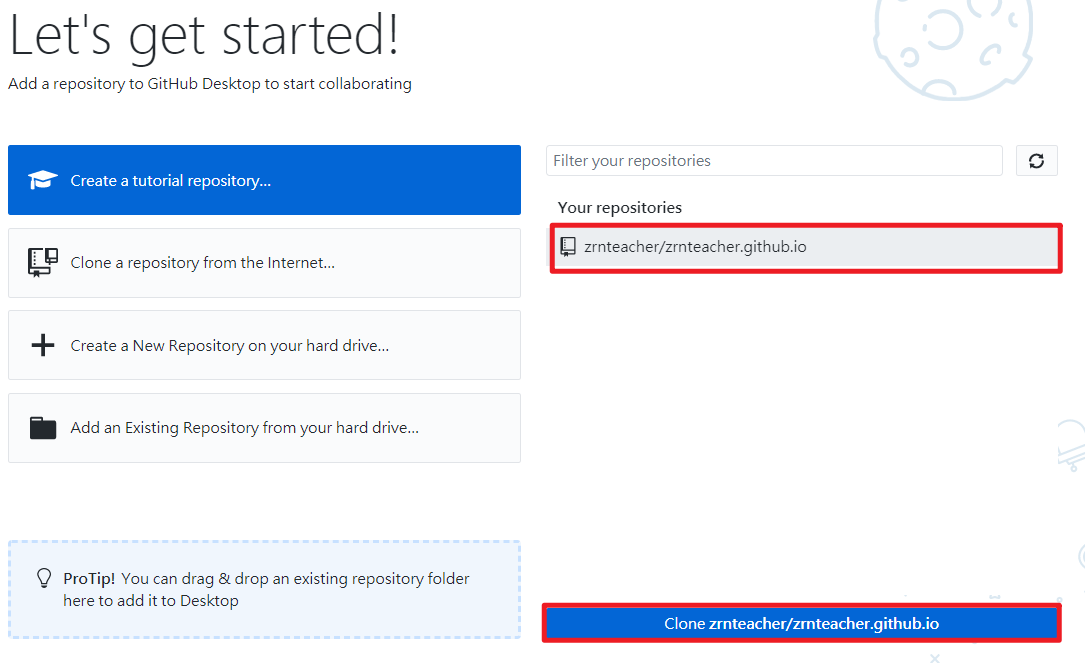Focus the Filter your repositories field
Screen dimensions: 1085x663
coord(773,161)
